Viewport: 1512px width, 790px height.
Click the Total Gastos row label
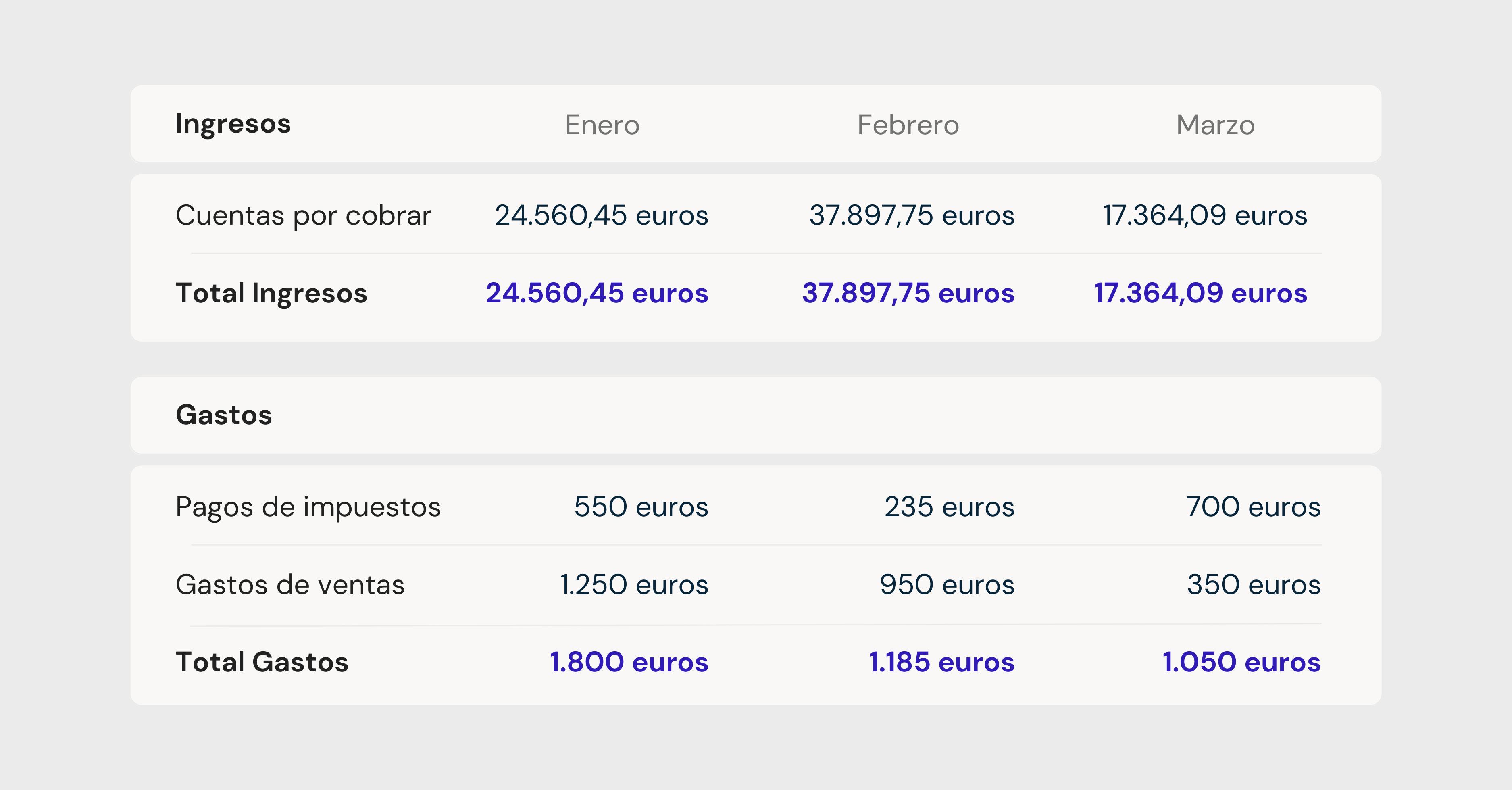click(262, 661)
